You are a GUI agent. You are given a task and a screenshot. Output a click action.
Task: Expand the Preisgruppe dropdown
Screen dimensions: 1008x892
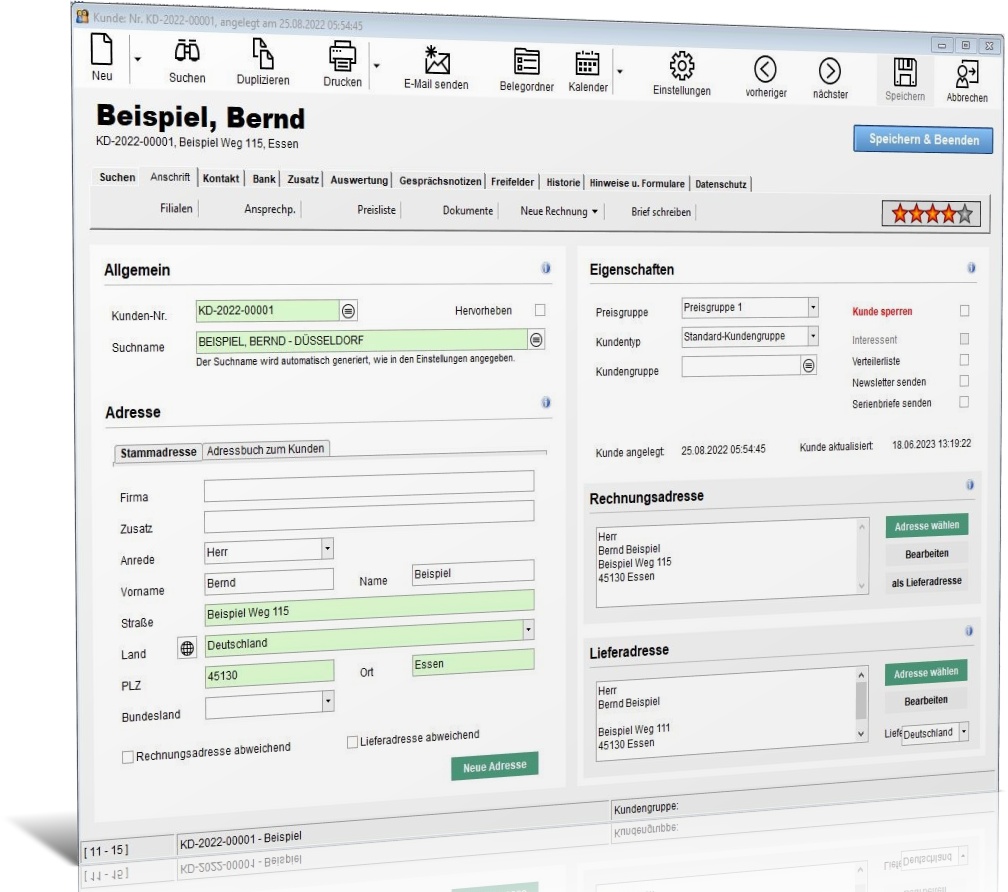coord(813,307)
